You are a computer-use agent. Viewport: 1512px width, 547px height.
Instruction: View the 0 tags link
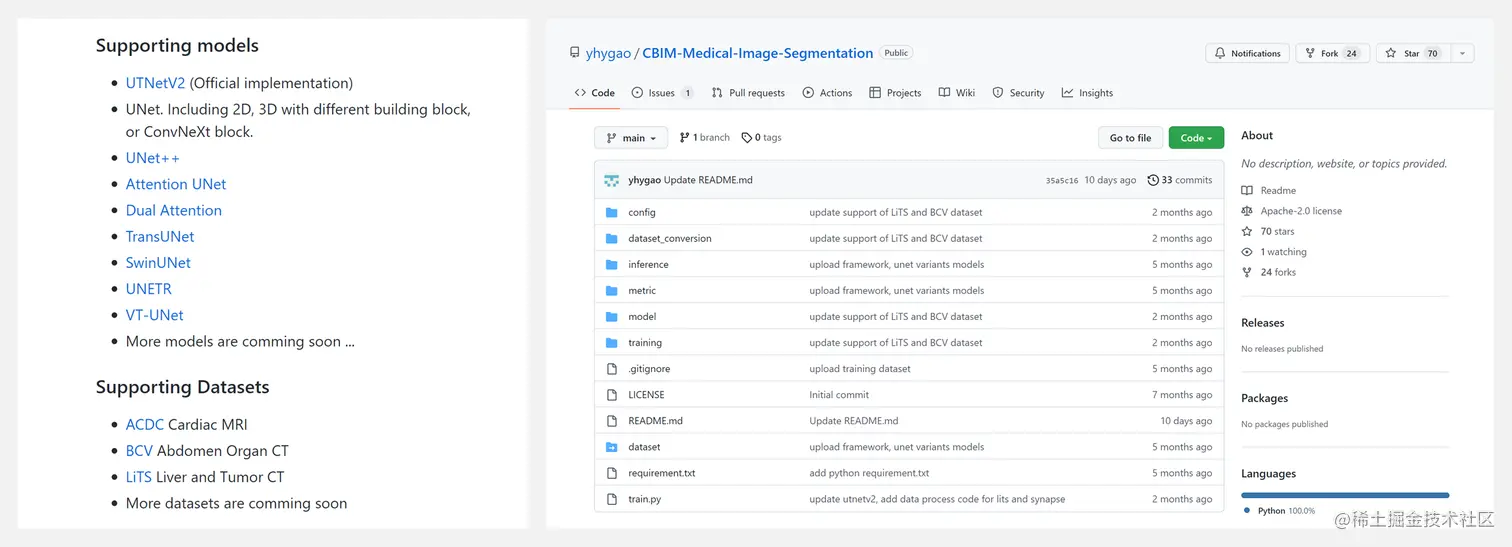point(762,138)
